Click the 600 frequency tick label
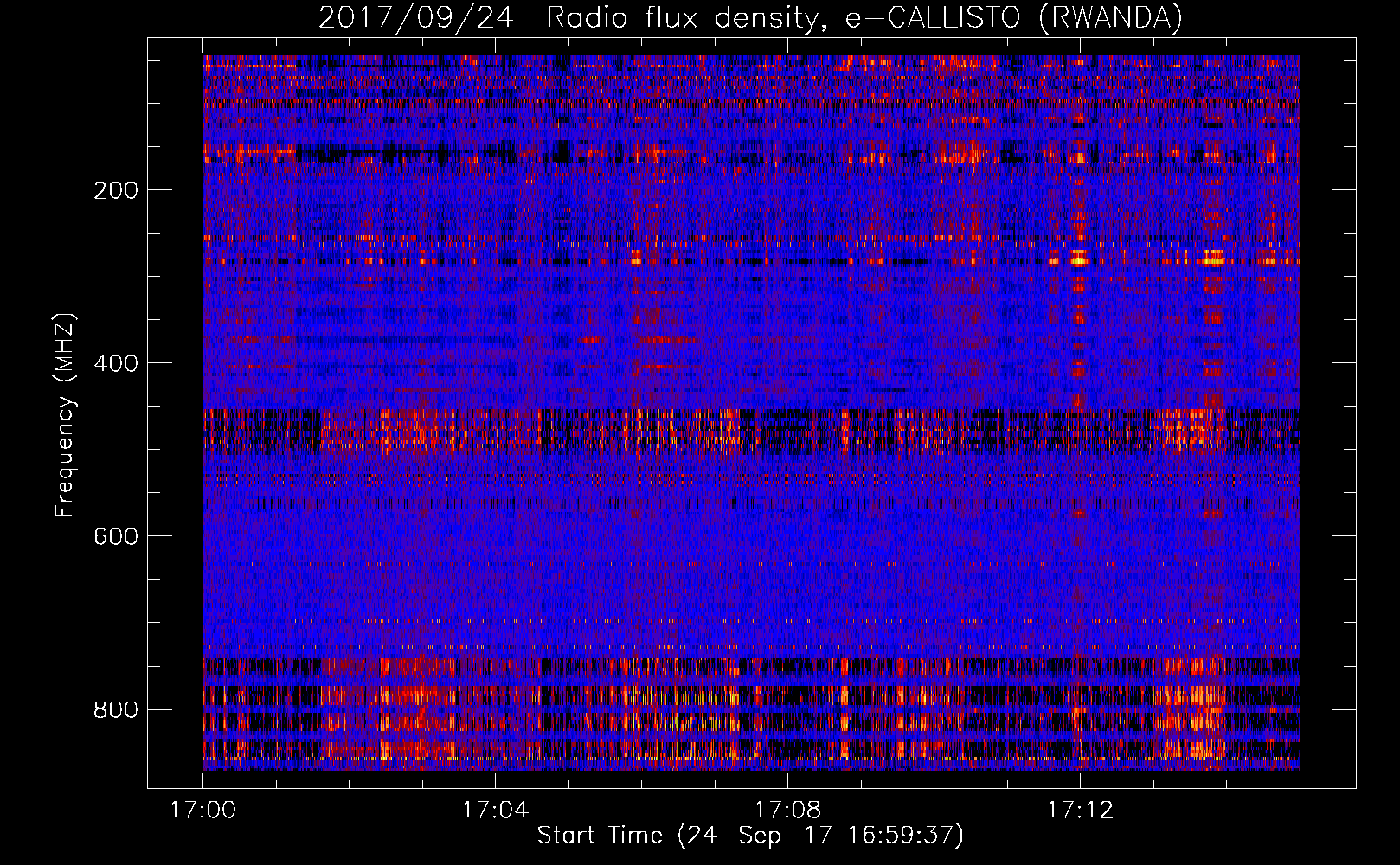The image size is (1400, 865). pos(116,536)
